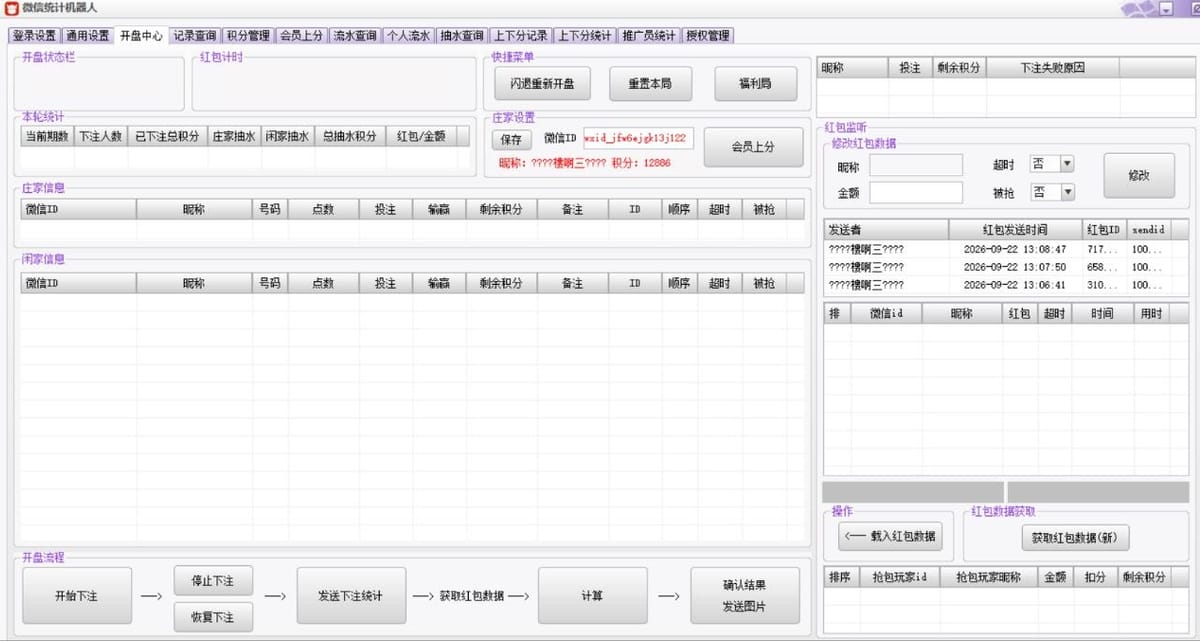Click the 昵称 input in 修改红包数据
The image size is (1200, 641).
pos(916,165)
